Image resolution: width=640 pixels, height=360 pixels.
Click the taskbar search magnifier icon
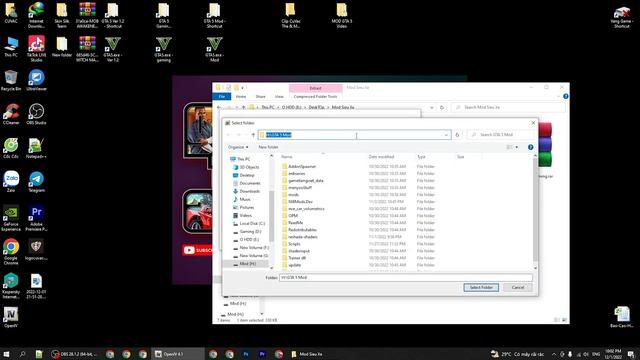click(22, 354)
